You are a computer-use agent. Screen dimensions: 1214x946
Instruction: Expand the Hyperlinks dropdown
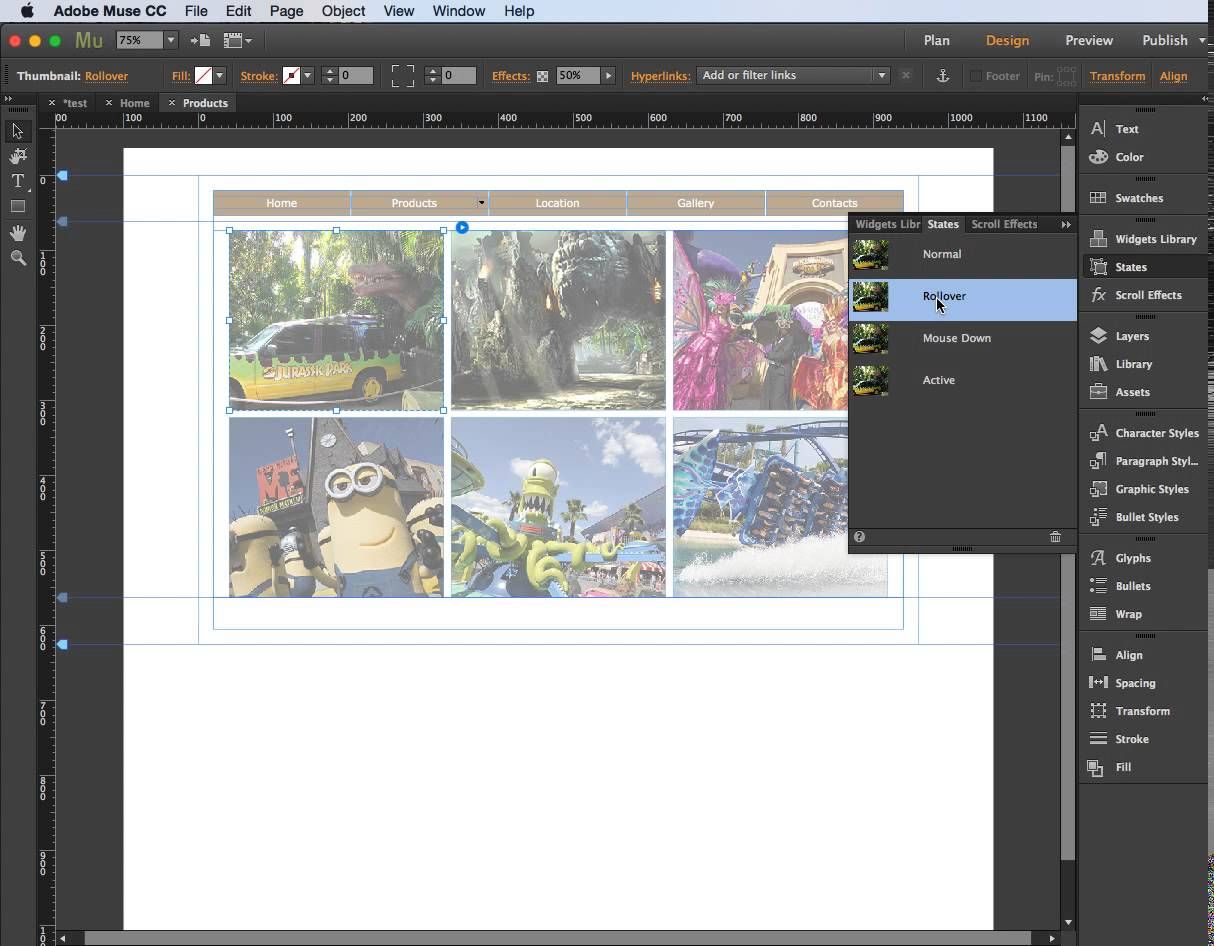pyautogui.click(x=881, y=76)
